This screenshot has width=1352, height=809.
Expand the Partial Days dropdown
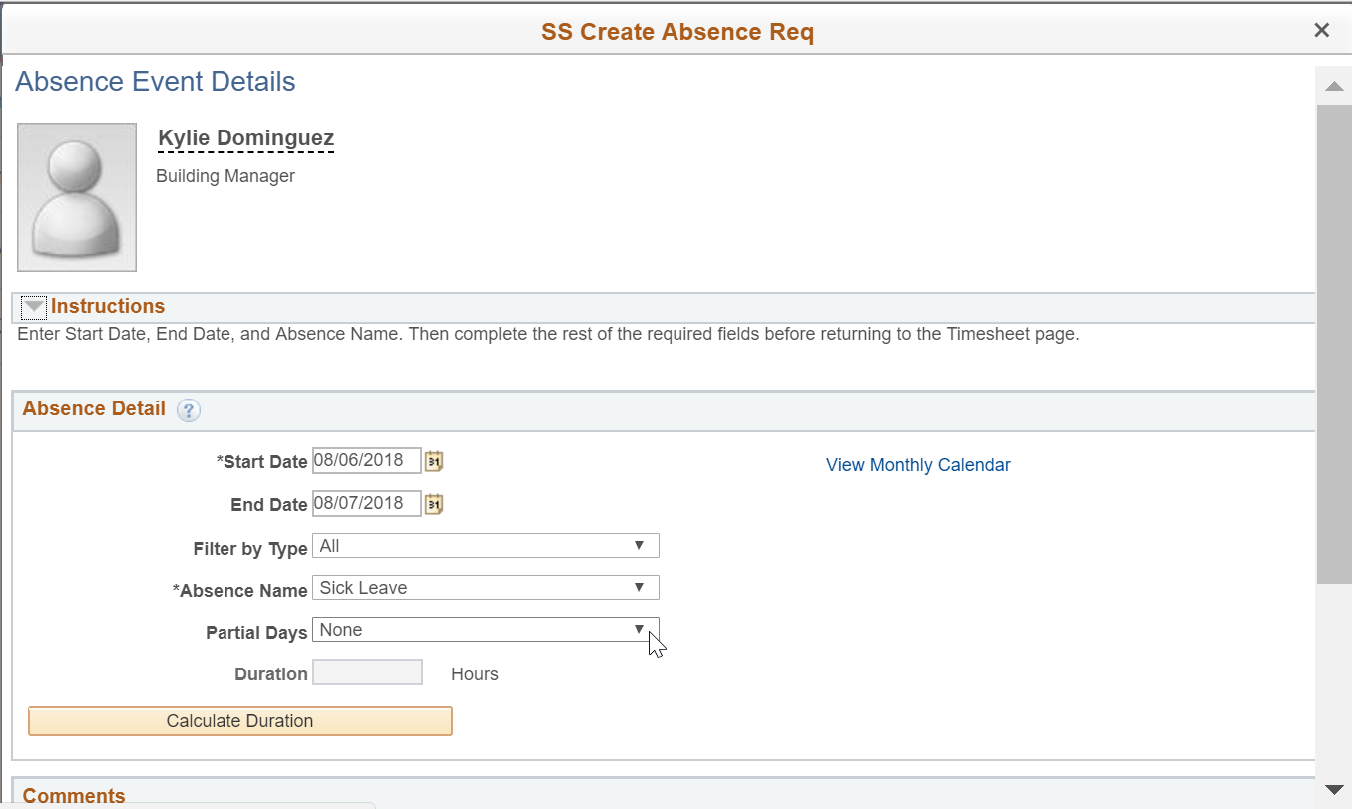(485, 630)
